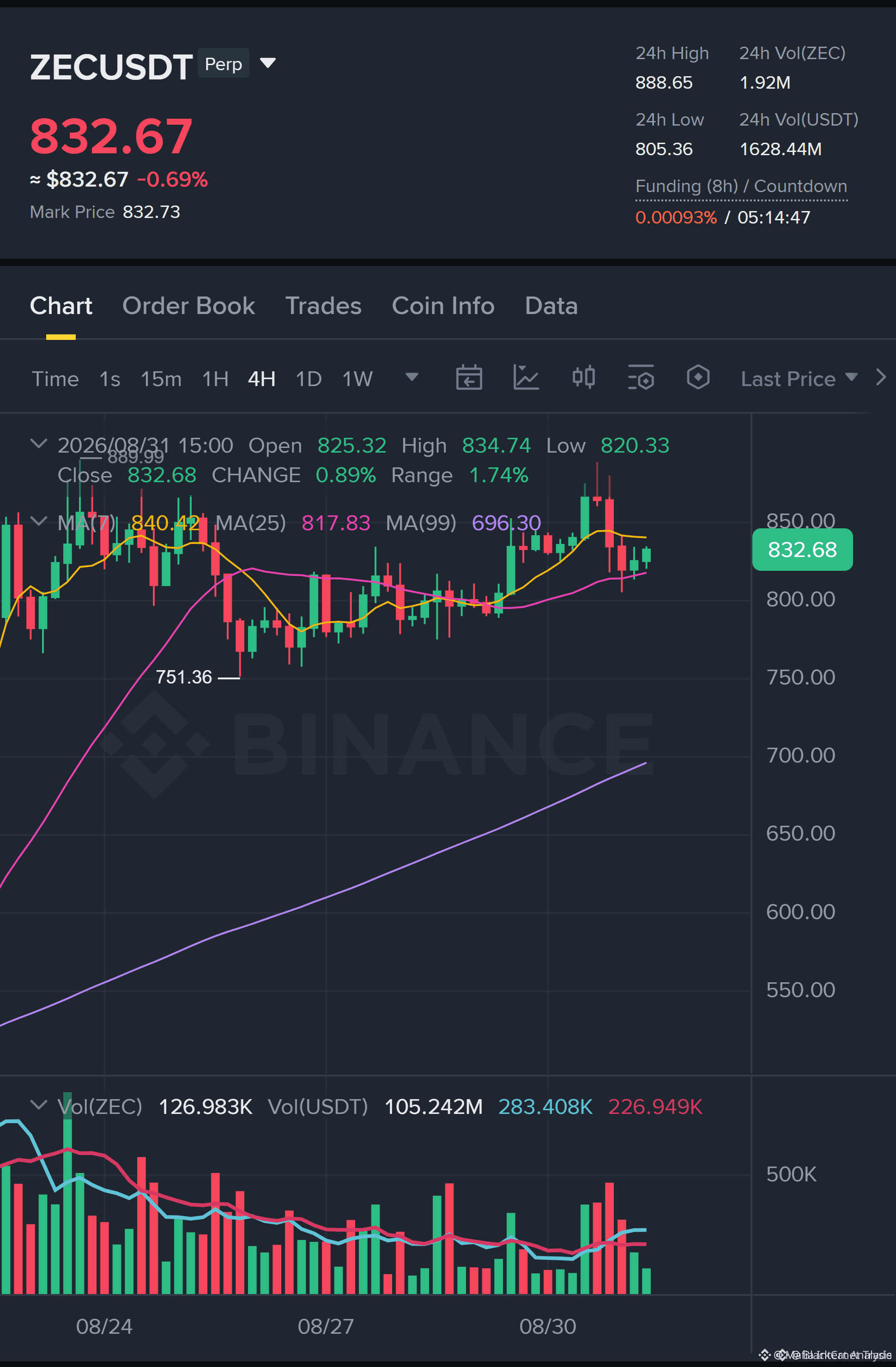Select the 4H chart interval

261,379
